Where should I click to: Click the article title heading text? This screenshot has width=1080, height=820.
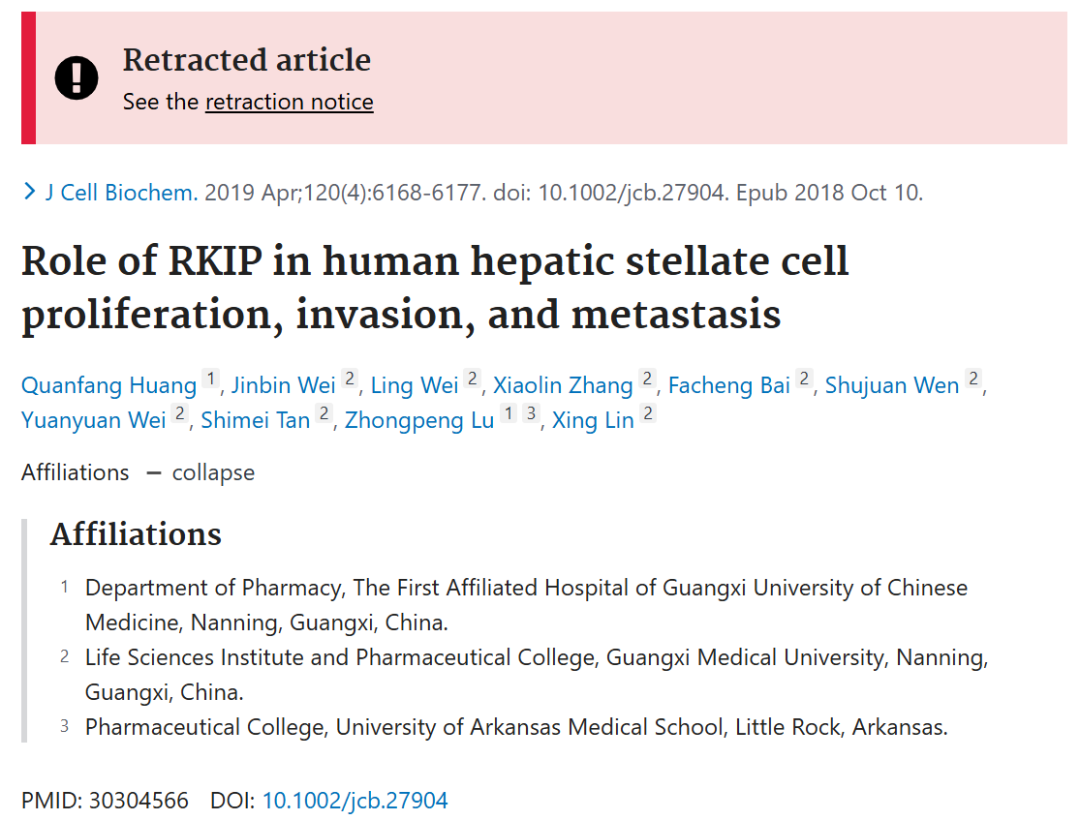[x=435, y=288]
